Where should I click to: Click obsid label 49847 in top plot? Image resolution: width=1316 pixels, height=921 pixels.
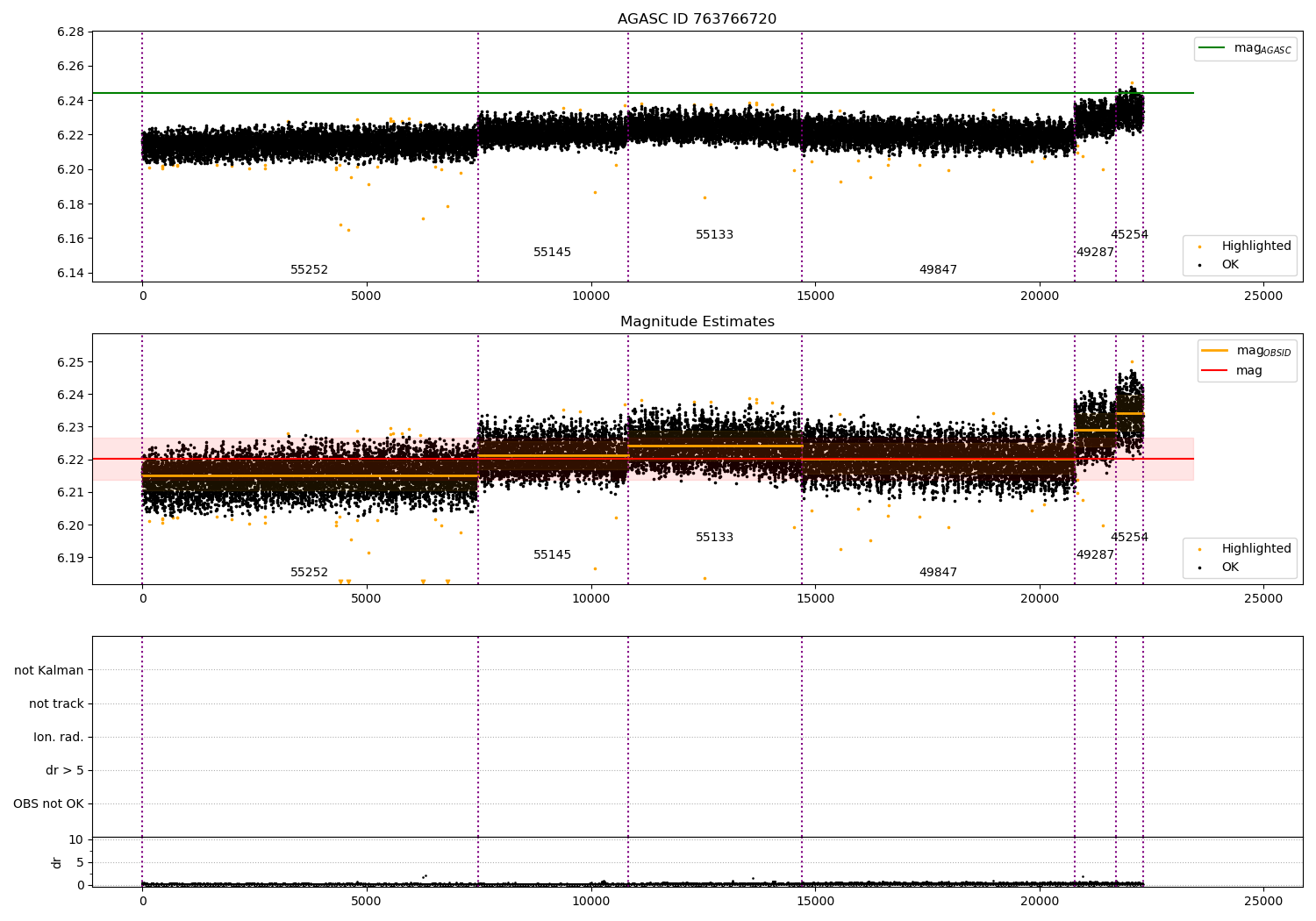(938, 270)
